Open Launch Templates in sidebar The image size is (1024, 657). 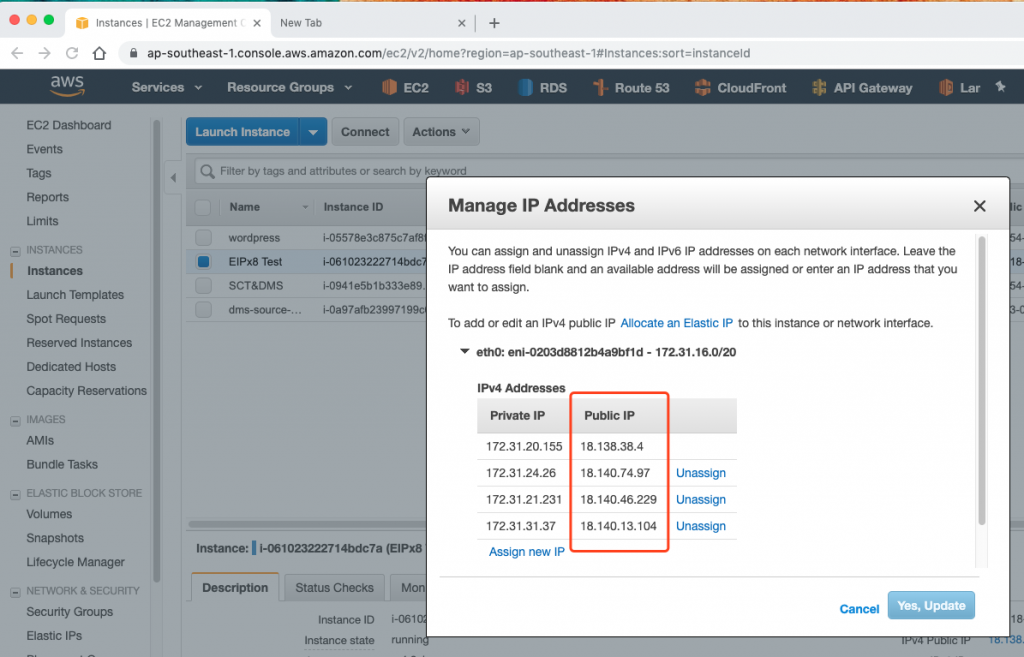[x=75, y=295]
